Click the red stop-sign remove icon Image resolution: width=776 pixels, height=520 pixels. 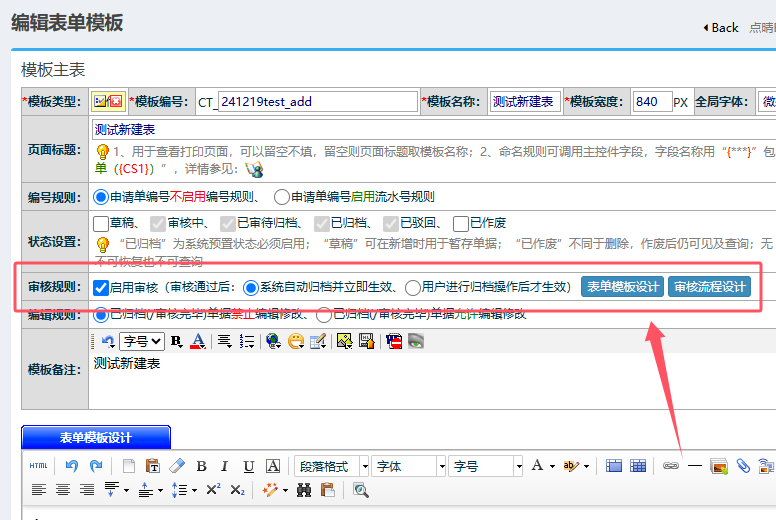[x=394, y=341]
